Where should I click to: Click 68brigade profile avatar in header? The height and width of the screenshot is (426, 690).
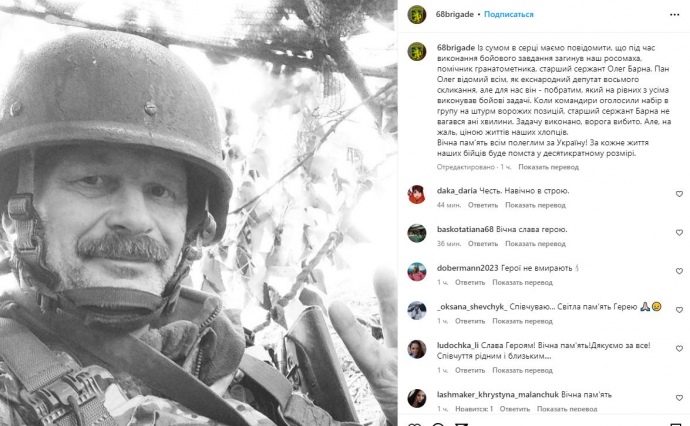(416, 15)
